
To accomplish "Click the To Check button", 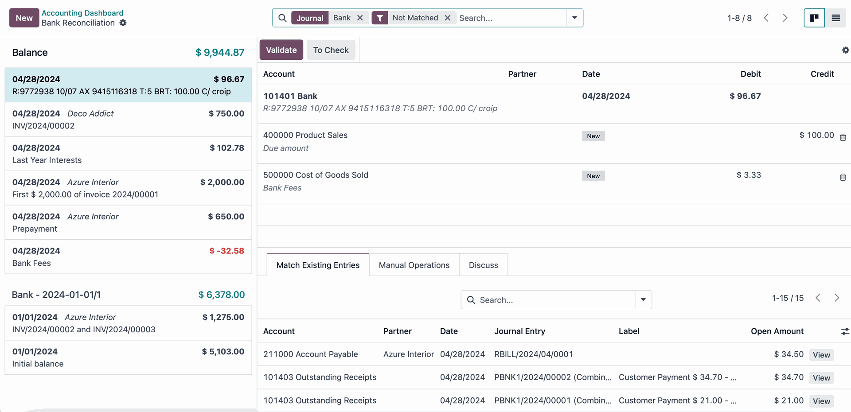I will point(331,50).
